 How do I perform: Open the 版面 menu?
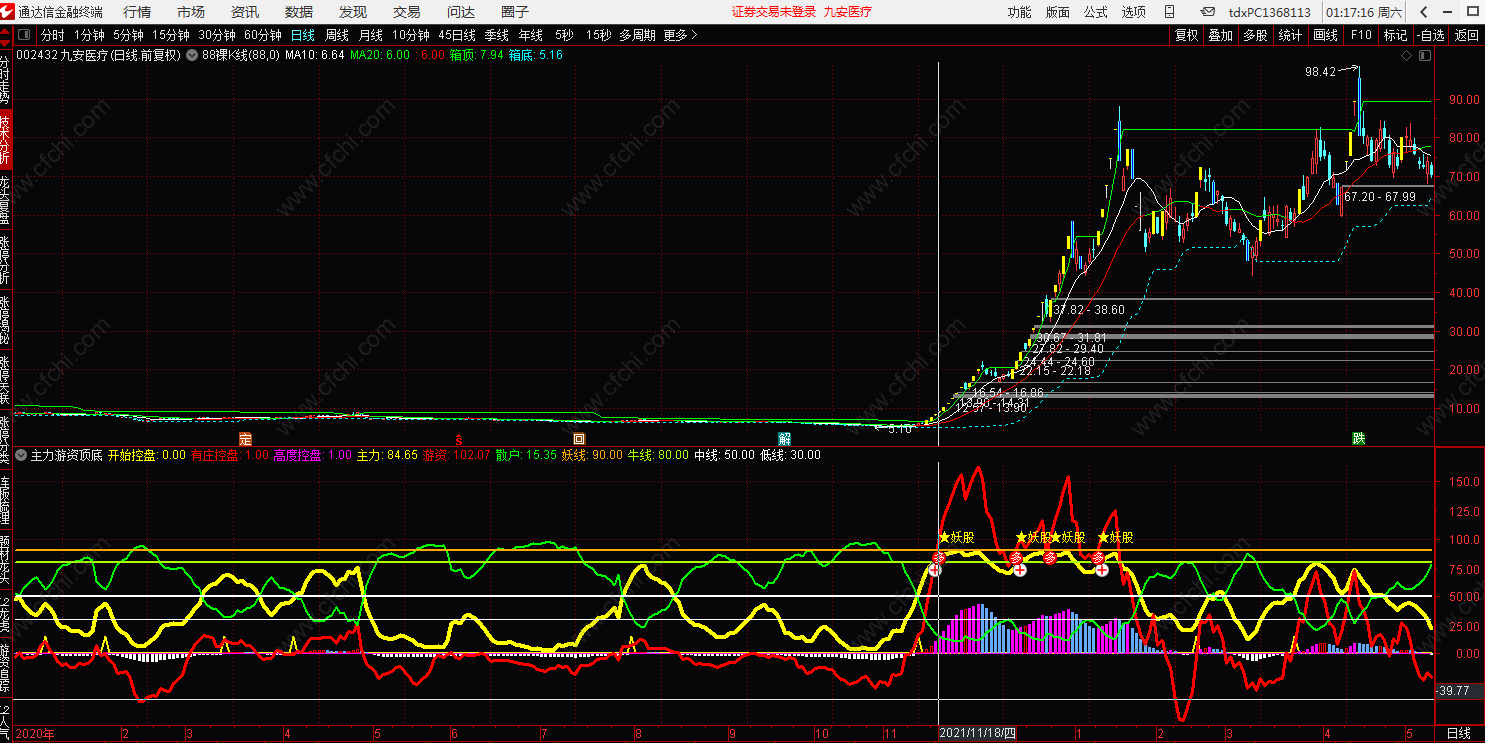point(1058,12)
